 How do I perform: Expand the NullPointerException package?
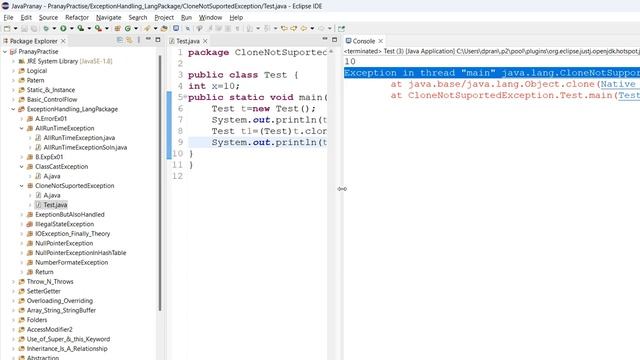click(x=22, y=243)
